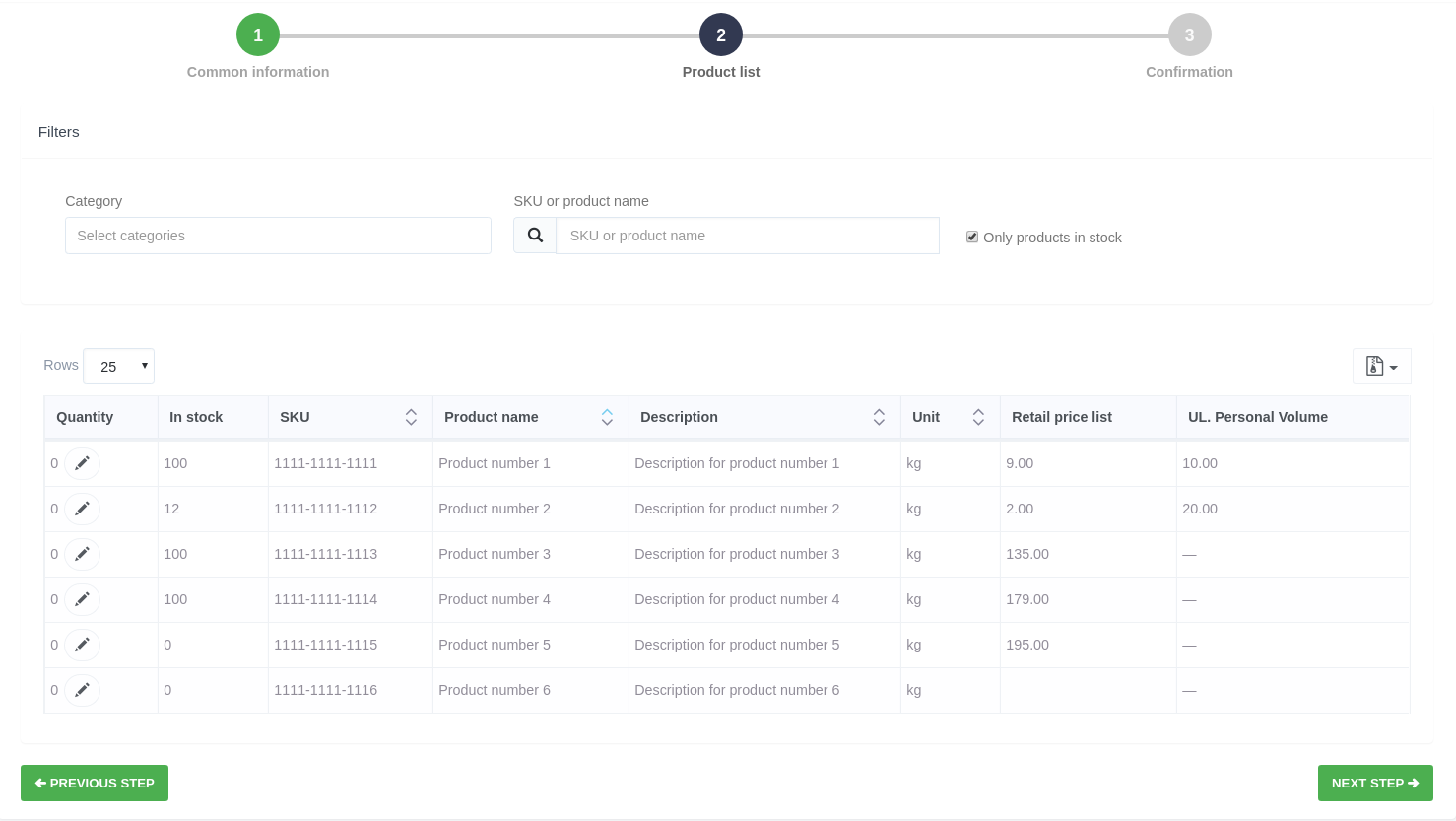Viewport: 1456px width, 821px height.
Task: Uncheck Only products in stock
Action: pyautogui.click(x=972, y=237)
